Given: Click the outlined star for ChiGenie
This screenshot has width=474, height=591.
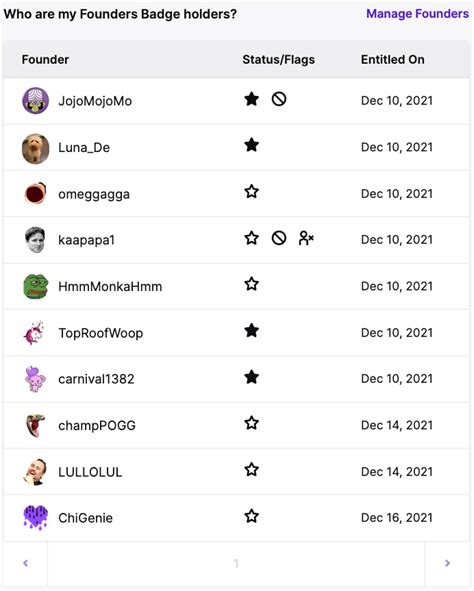Looking at the screenshot, I should [x=251, y=516].
